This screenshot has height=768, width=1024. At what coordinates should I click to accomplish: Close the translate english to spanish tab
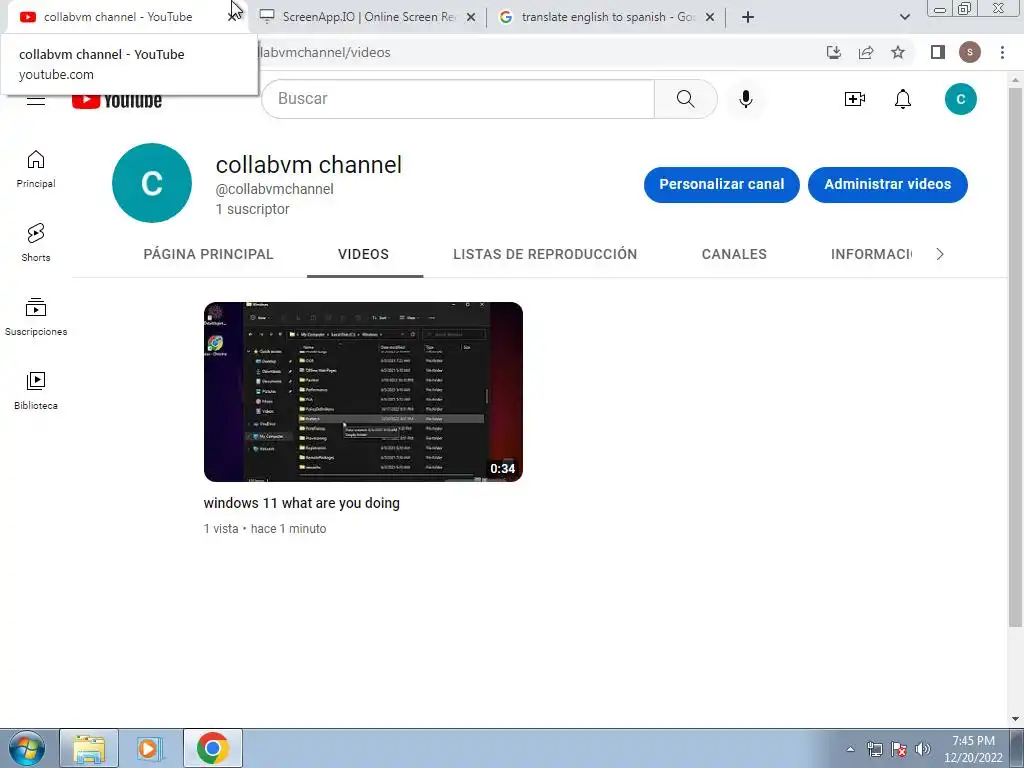pos(710,18)
